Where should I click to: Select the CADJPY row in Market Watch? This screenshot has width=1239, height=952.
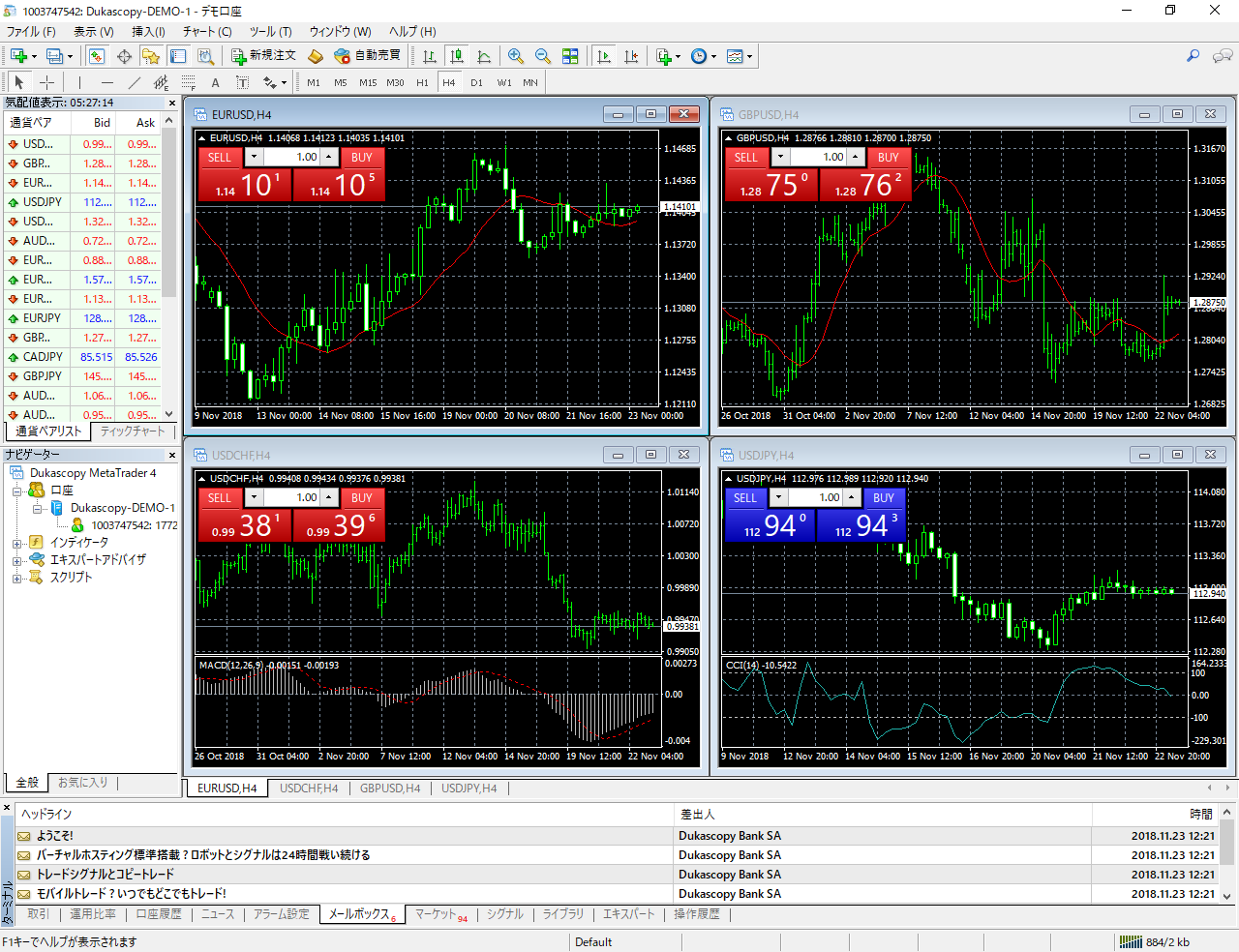(x=82, y=357)
